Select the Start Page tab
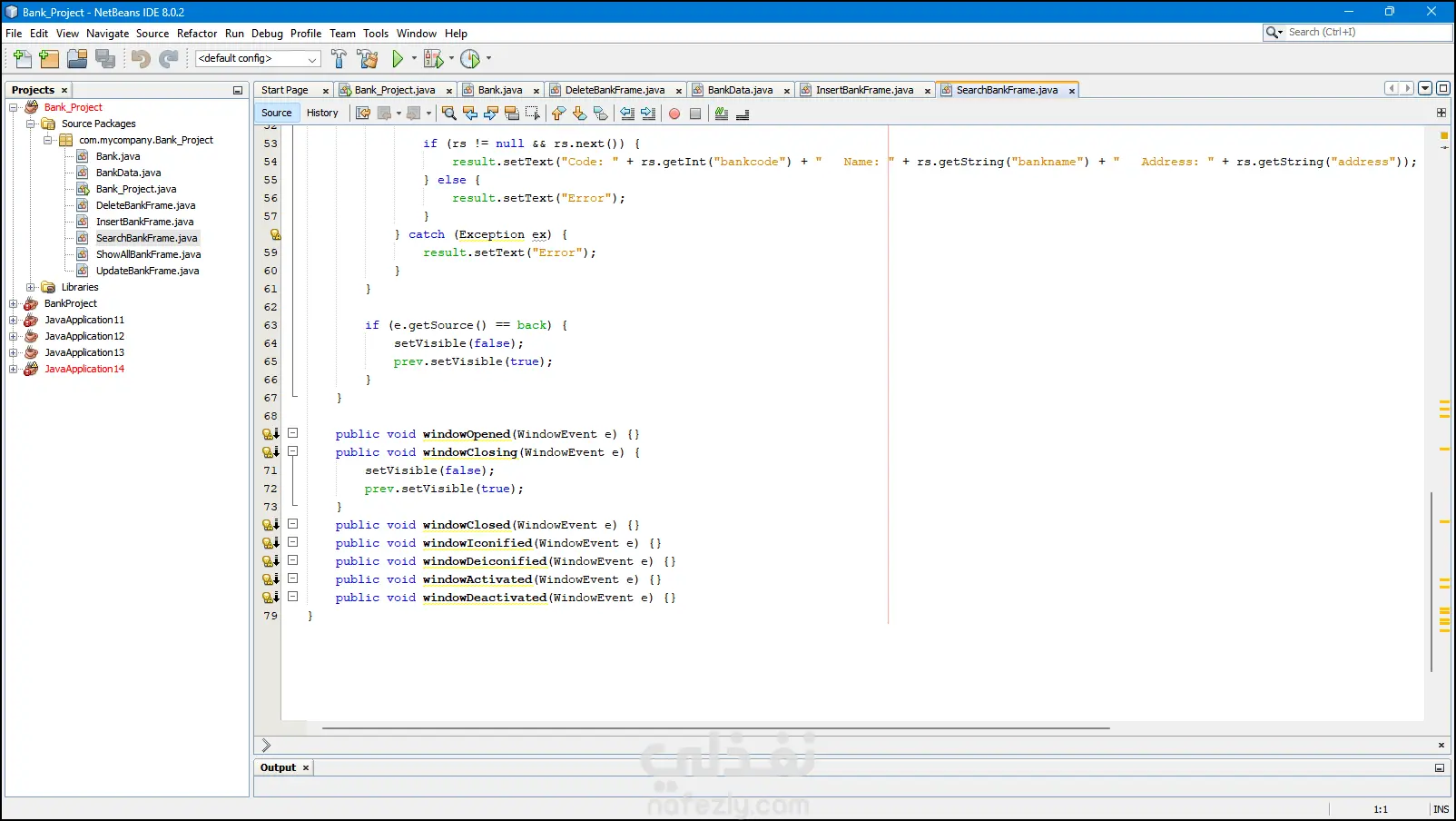The width and height of the screenshot is (1456, 821). click(285, 90)
